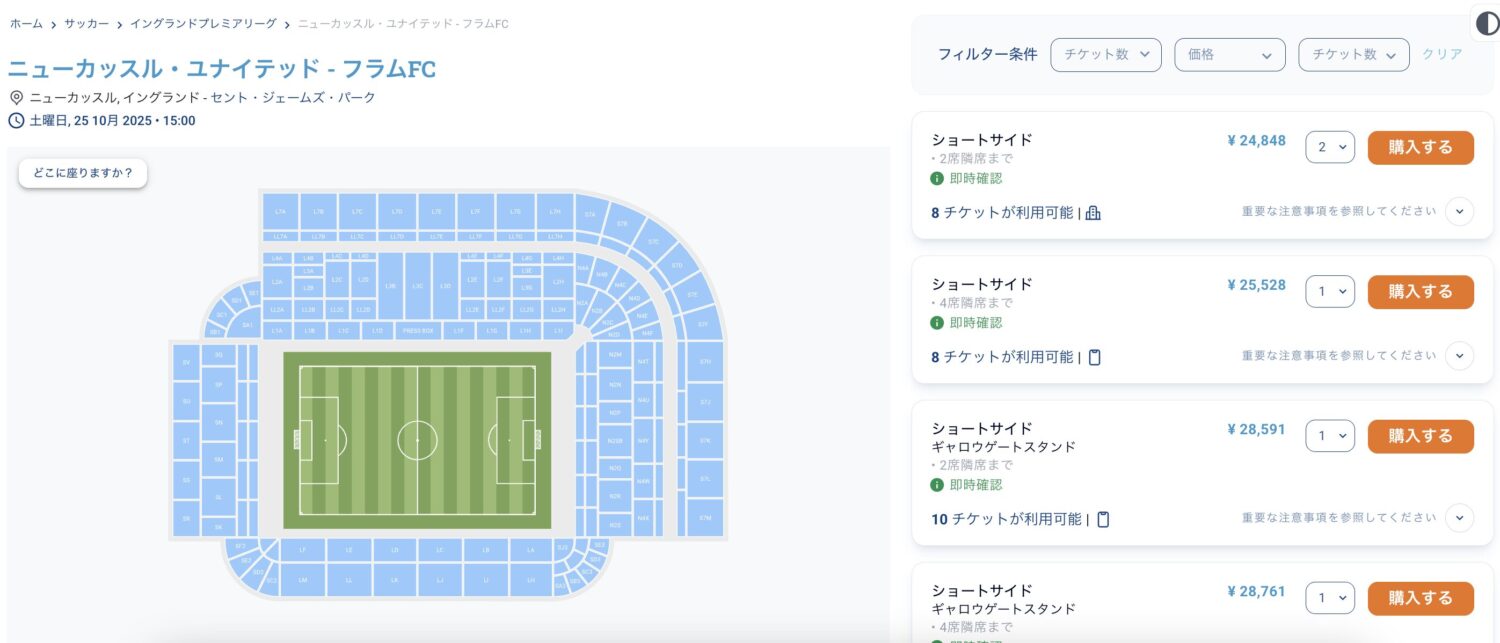
Task: Expand important notes on the ¥25,528 listing
Action: coord(1459,356)
